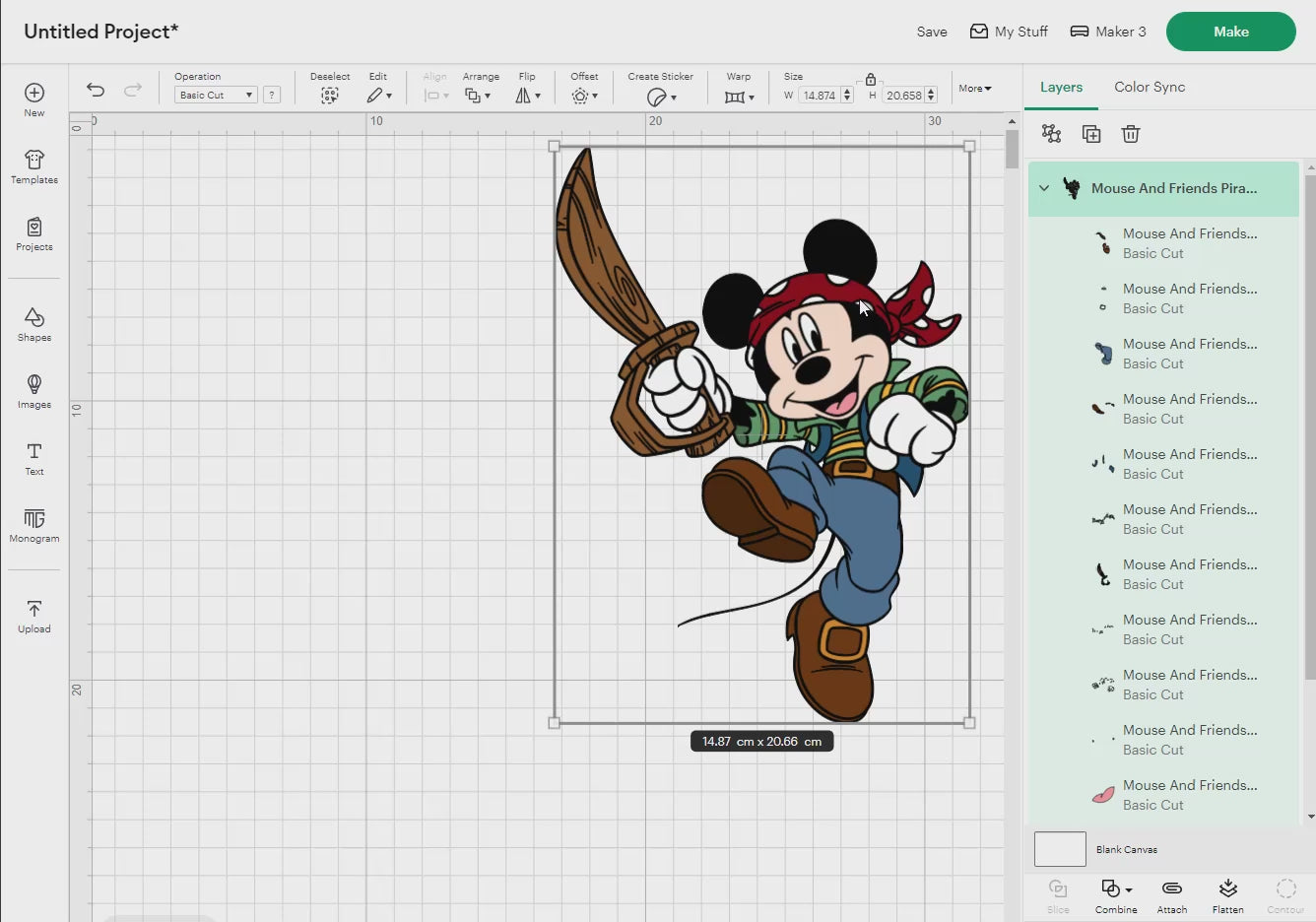Open the Templates panel
Viewport: 1316px width, 922px height.
tap(34, 166)
